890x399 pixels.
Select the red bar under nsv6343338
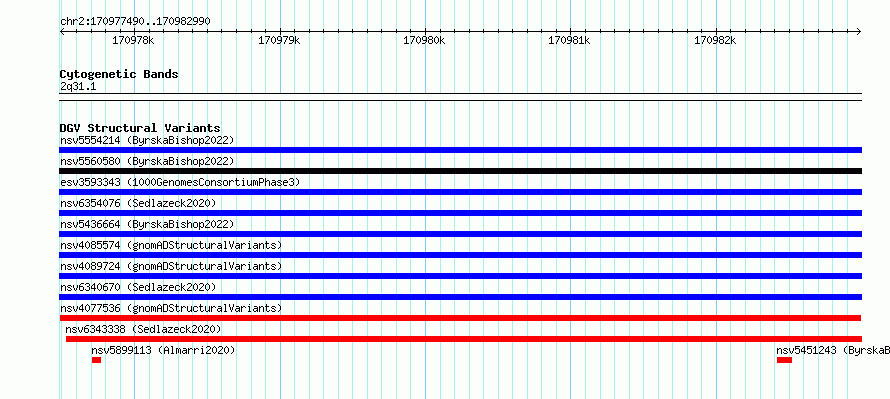point(464,339)
